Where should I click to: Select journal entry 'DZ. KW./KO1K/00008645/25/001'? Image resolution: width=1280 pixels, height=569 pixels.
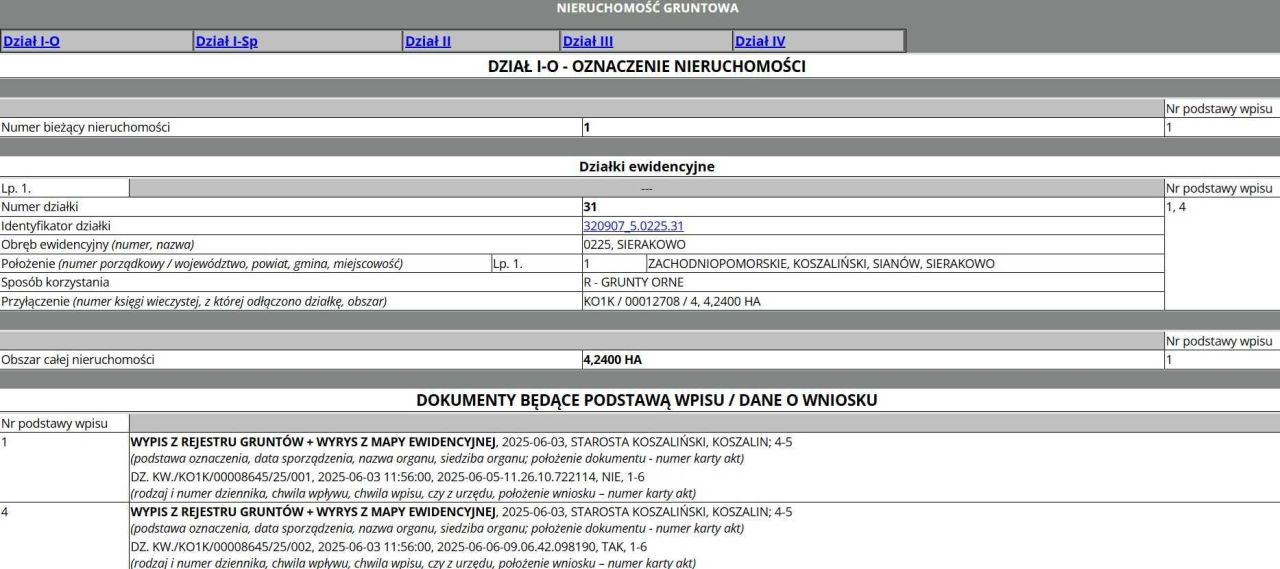(x=220, y=477)
